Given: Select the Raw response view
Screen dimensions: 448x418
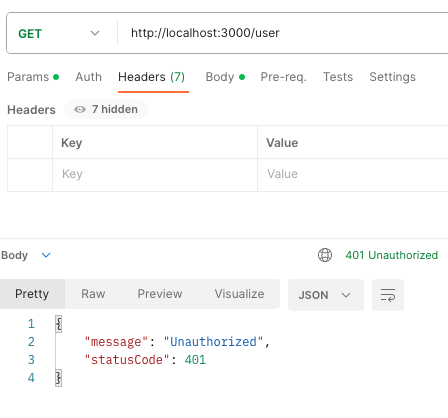Looking at the screenshot, I should 93,294.
